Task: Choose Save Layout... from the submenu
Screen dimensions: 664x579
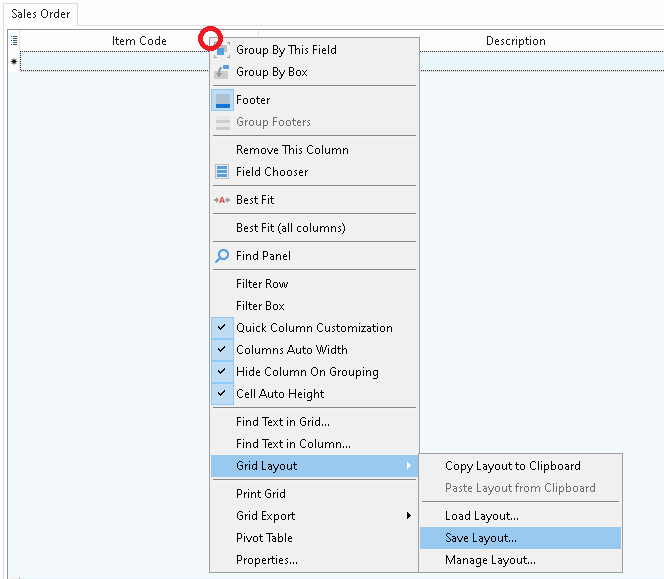Action: [481, 538]
